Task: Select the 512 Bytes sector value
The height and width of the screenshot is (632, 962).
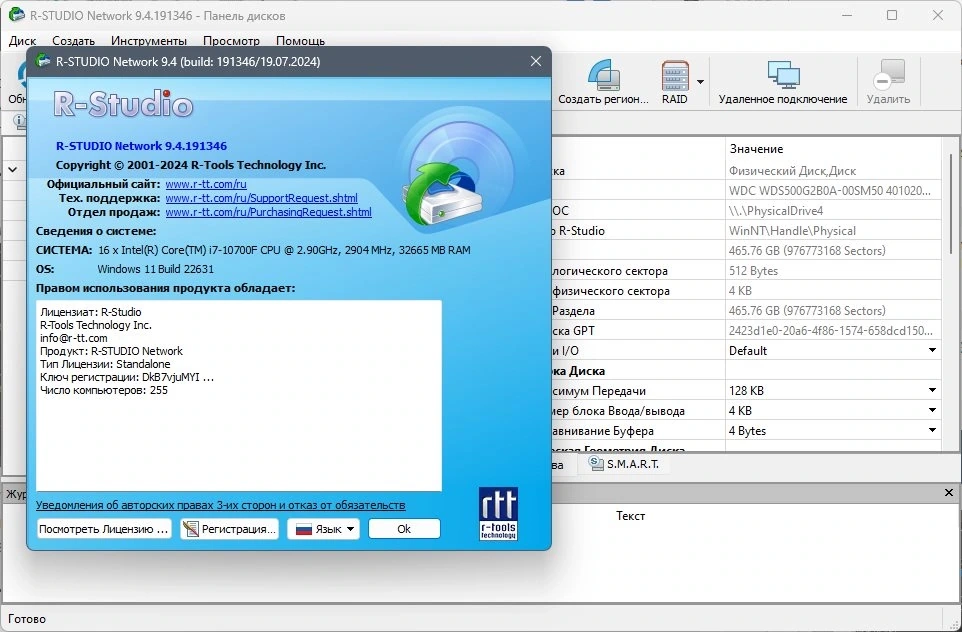Action: coord(833,271)
